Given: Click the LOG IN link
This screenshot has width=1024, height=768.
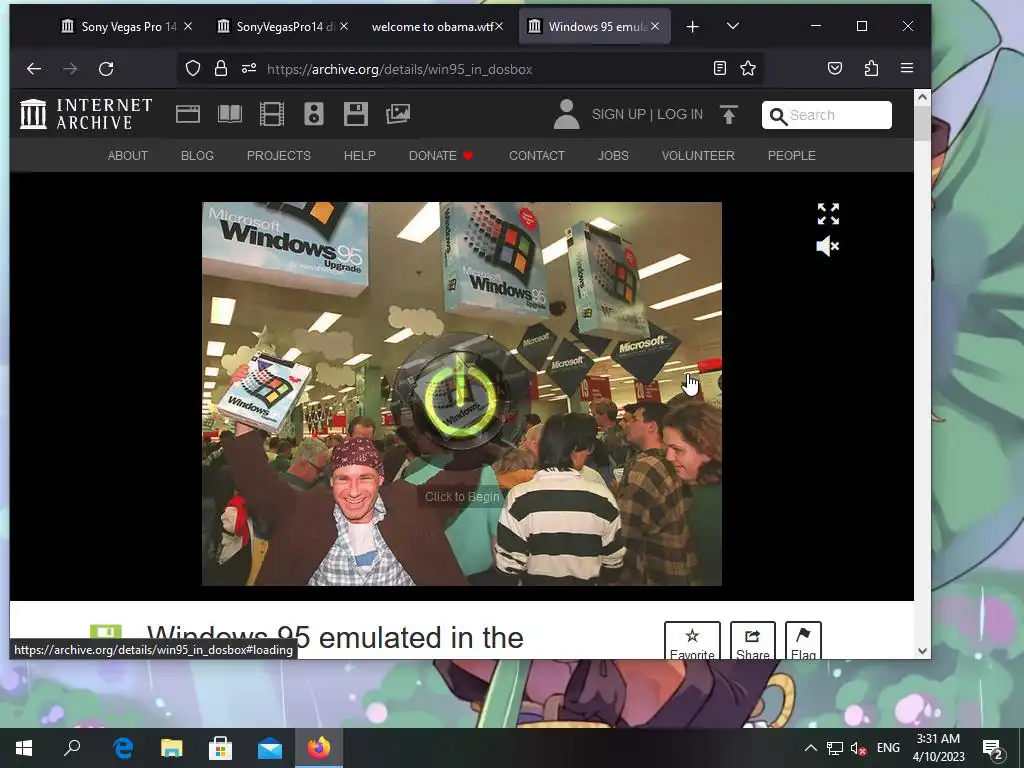Looking at the screenshot, I should [x=680, y=114].
